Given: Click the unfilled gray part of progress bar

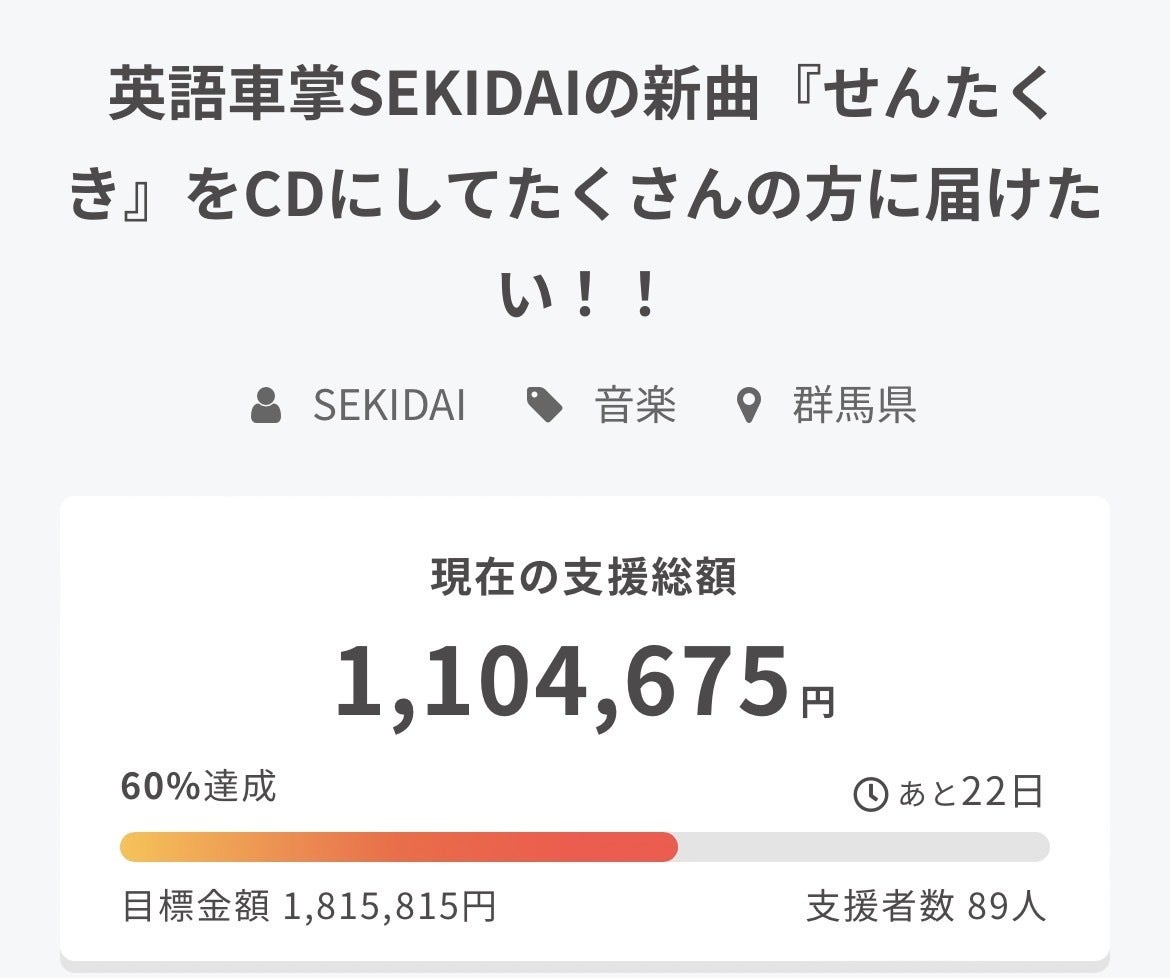Looking at the screenshot, I should (863, 847).
